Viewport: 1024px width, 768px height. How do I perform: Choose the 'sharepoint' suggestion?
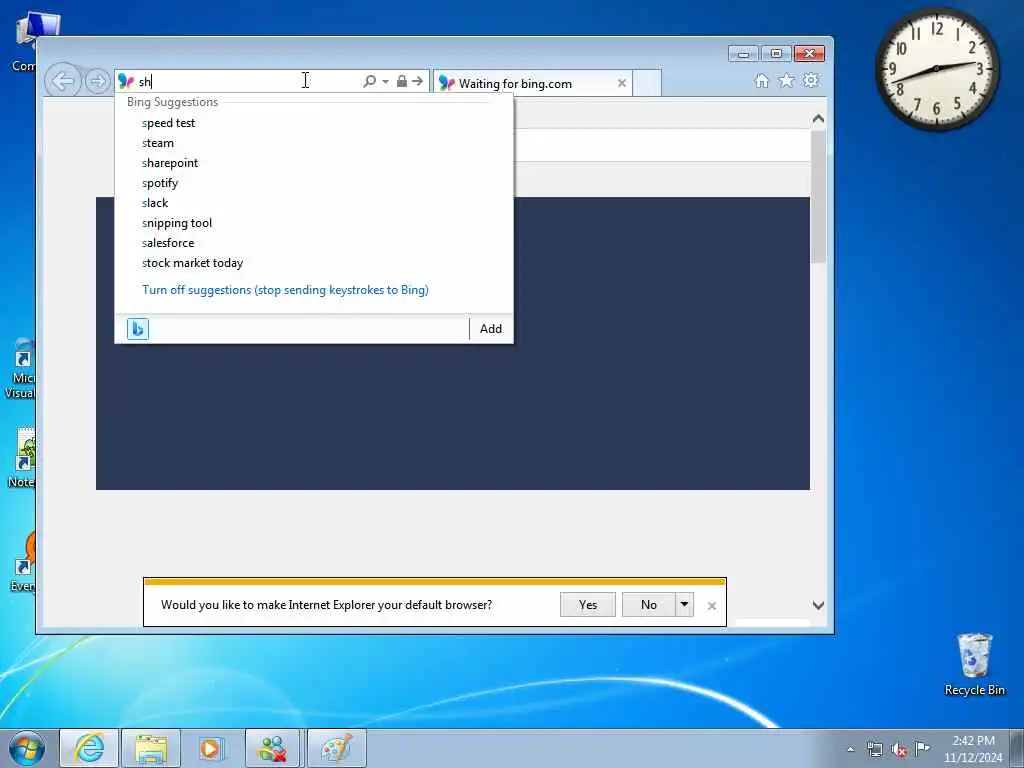(313, 163)
